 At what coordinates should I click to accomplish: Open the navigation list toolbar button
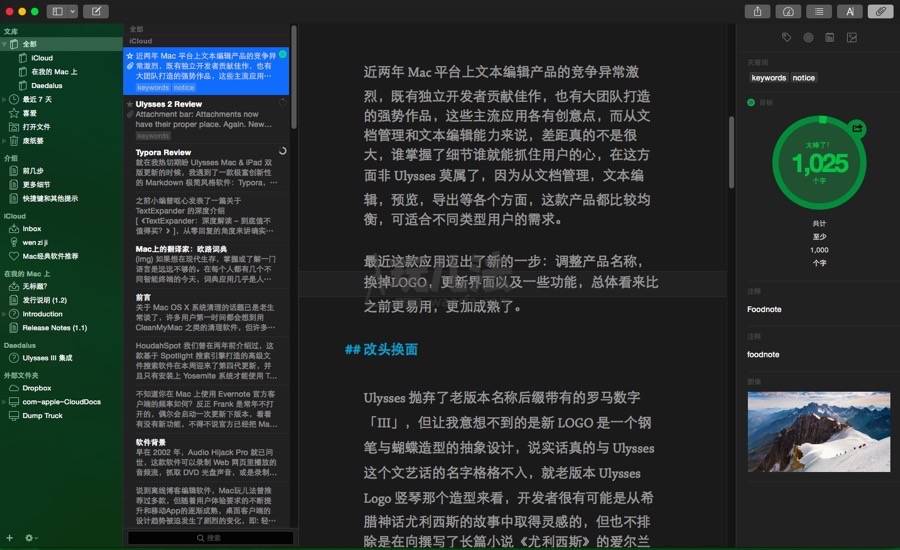coord(819,11)
